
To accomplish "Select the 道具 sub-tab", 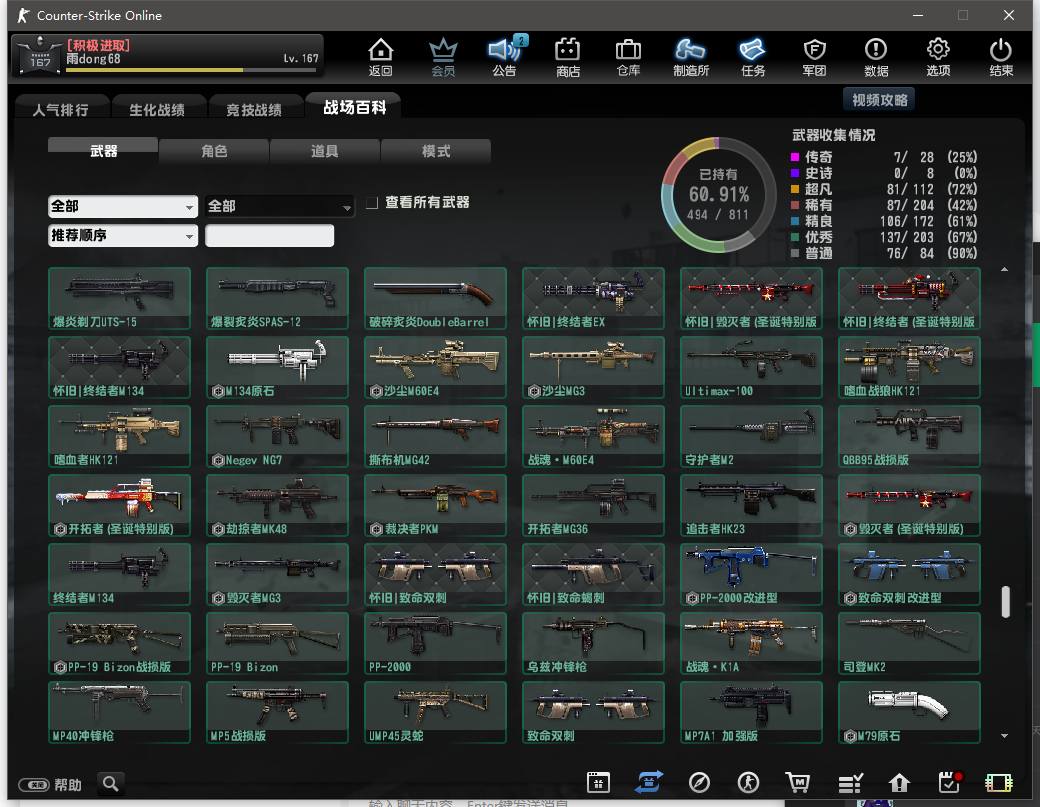I will (324, 151).
